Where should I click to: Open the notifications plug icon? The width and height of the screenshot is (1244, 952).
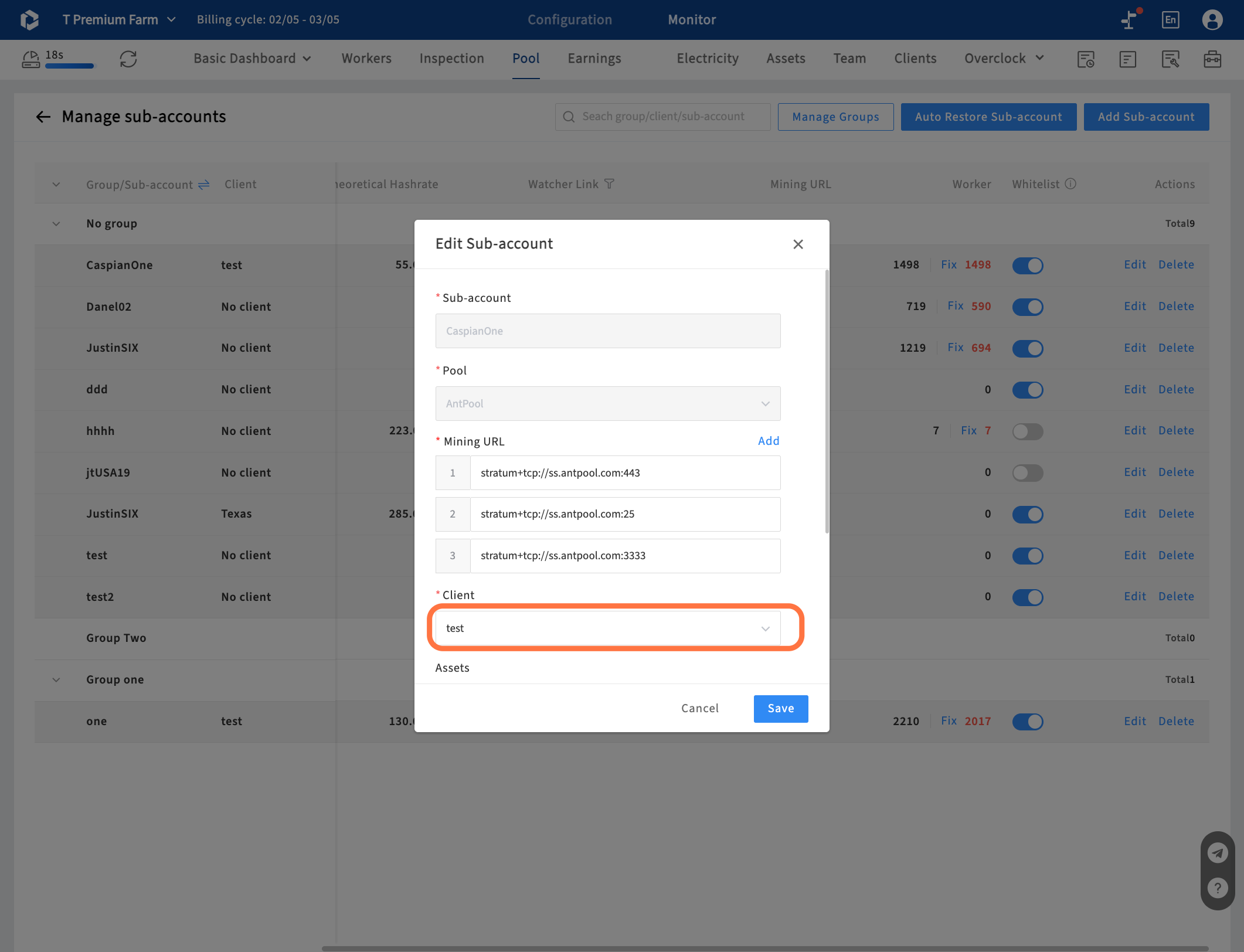click(x=1130, y=19)
